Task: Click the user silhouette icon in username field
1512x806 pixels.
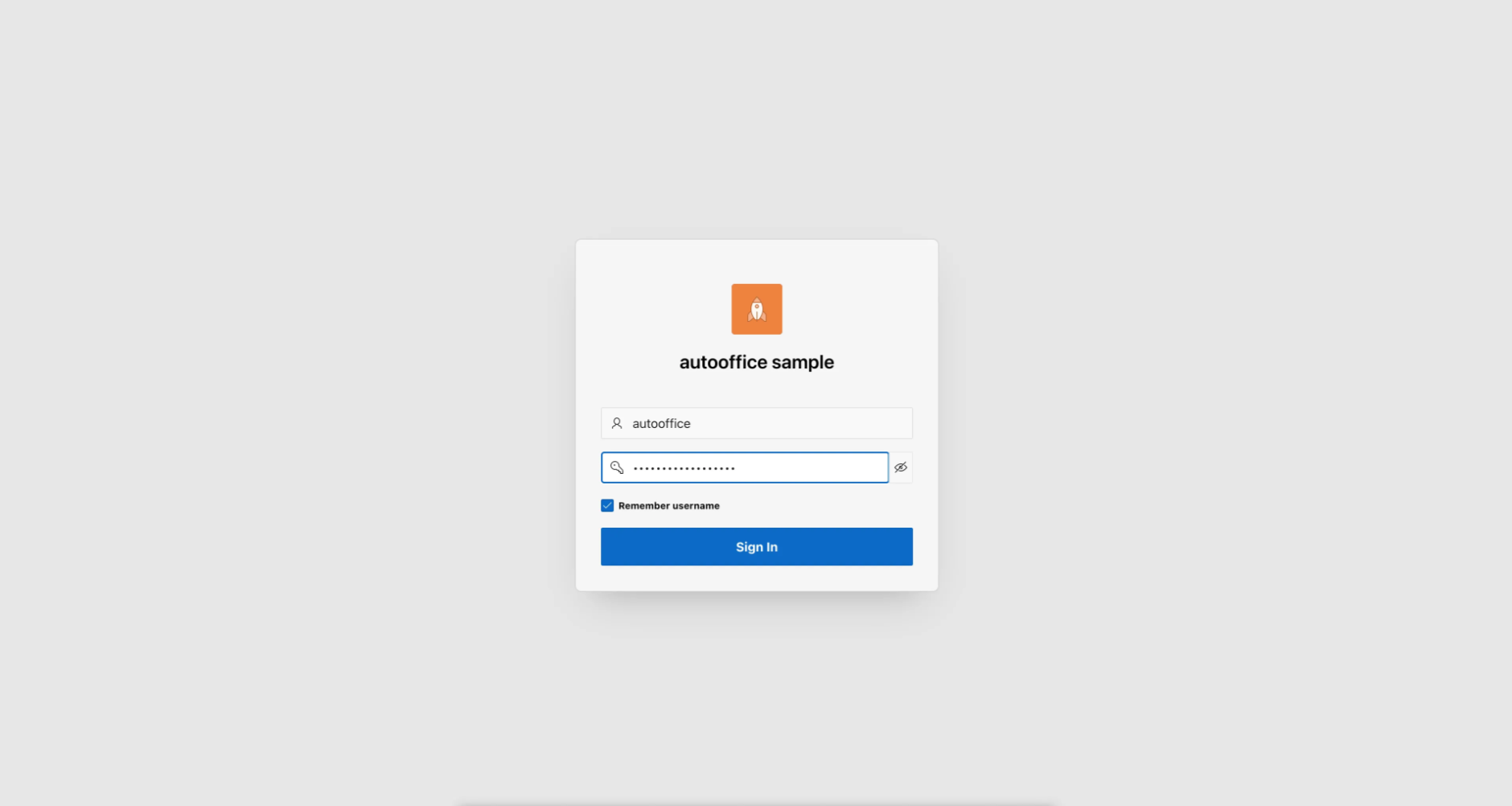Action: coord(617,423)
